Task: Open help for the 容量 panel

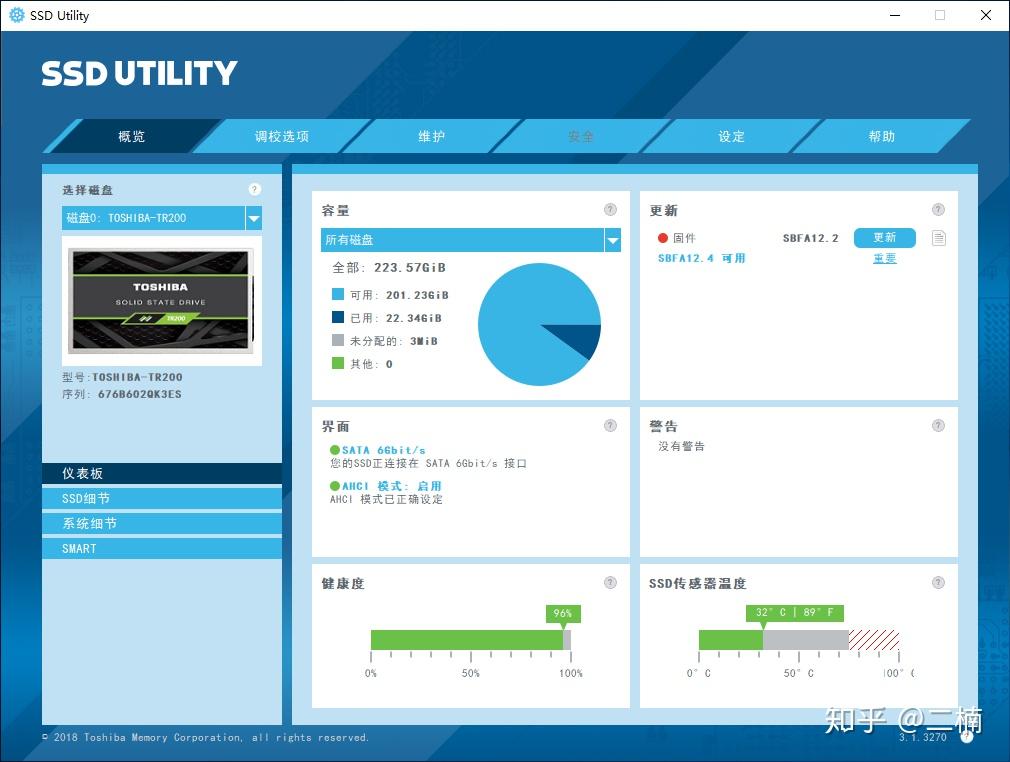Action: (x=610, y=210)
